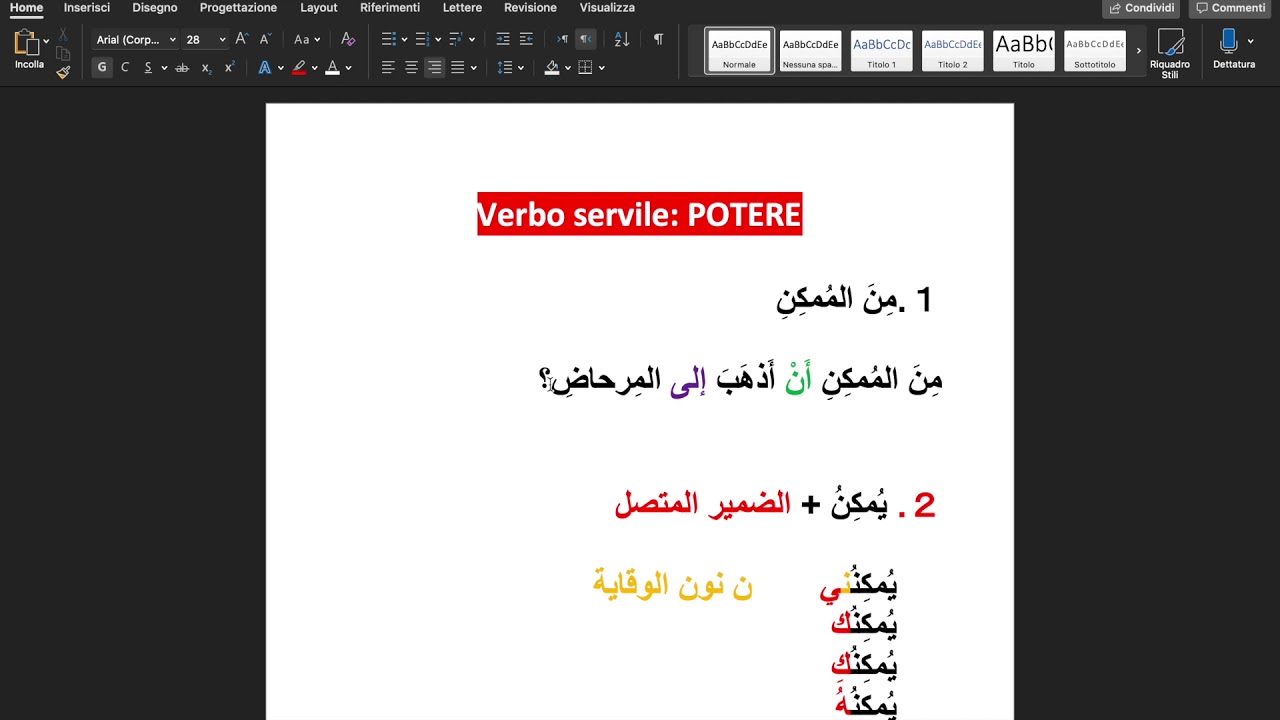Click the multilevel list icon
The image size is (1280, 720).
455,39
